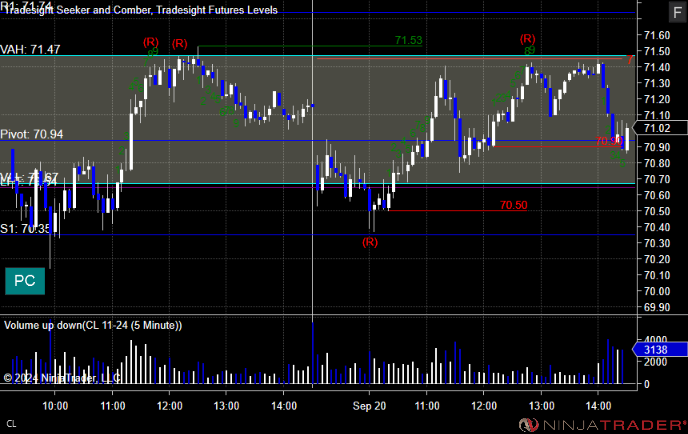Click the green 71.53 price label
The height and width of the screenshot is (434, 688).
coord(408,40)
